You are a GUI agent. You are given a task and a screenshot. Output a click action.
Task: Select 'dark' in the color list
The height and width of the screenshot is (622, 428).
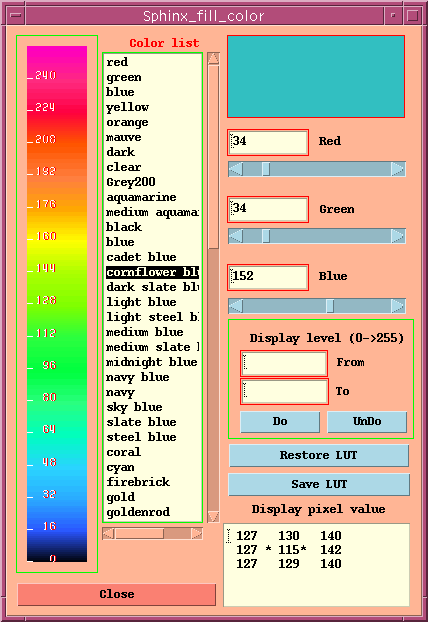coord(152,152)
